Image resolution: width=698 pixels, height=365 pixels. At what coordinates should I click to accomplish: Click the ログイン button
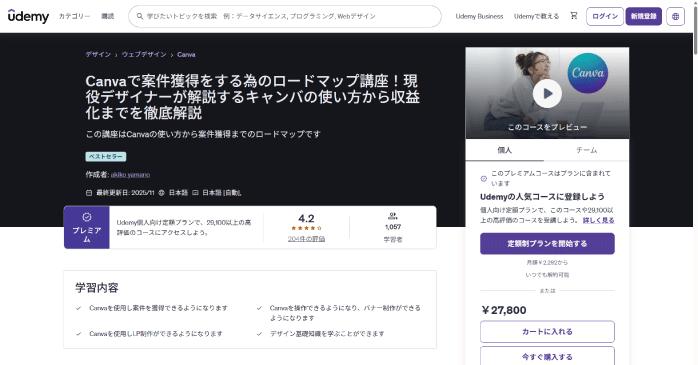tap(605, 16)
